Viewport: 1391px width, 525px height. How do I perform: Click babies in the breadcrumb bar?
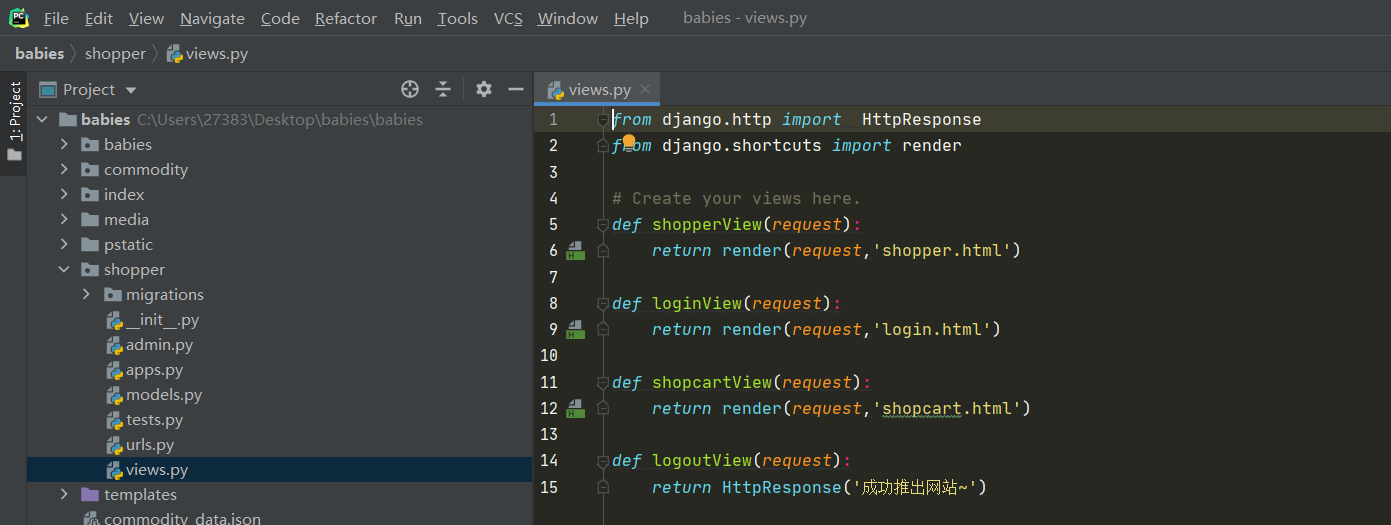(x=40, y=54)
